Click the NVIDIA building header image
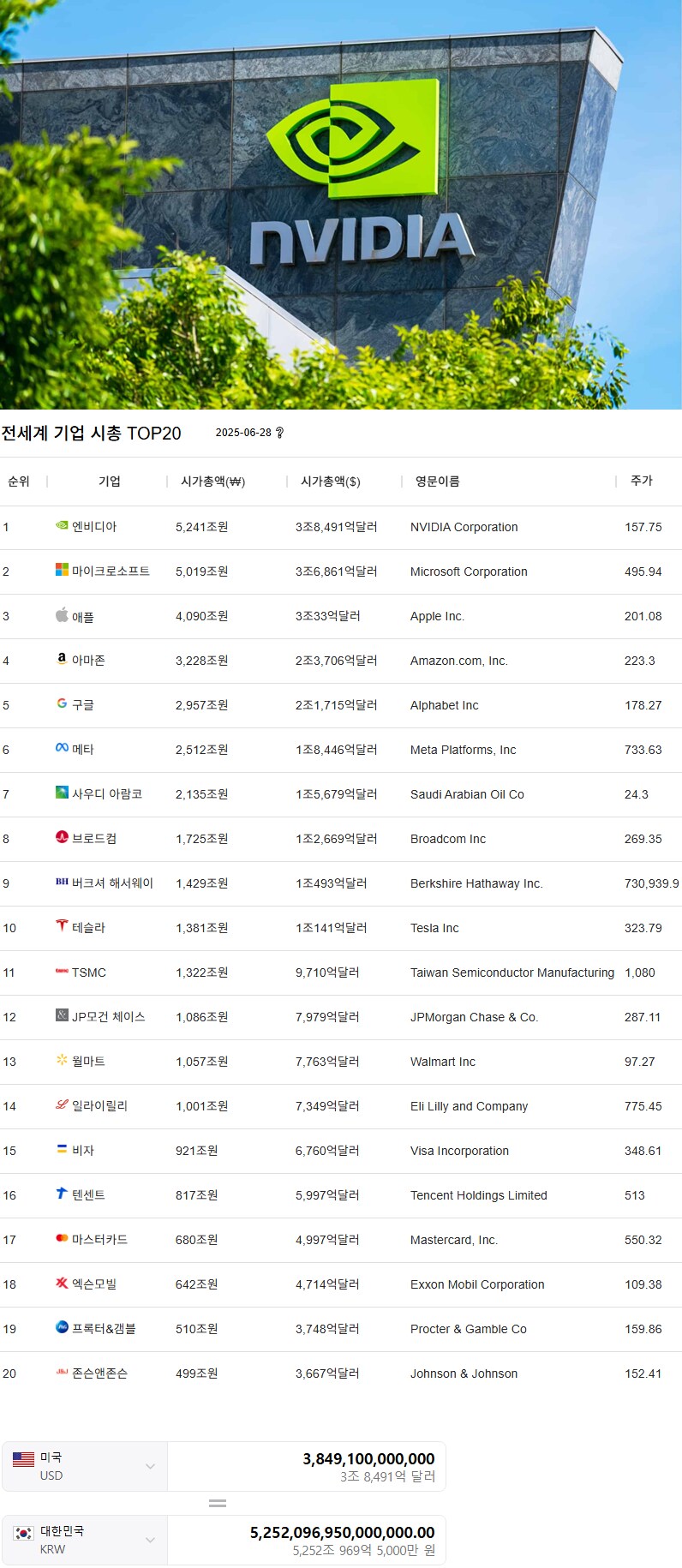The image size is (682, 1568). [x=341, y=205]
